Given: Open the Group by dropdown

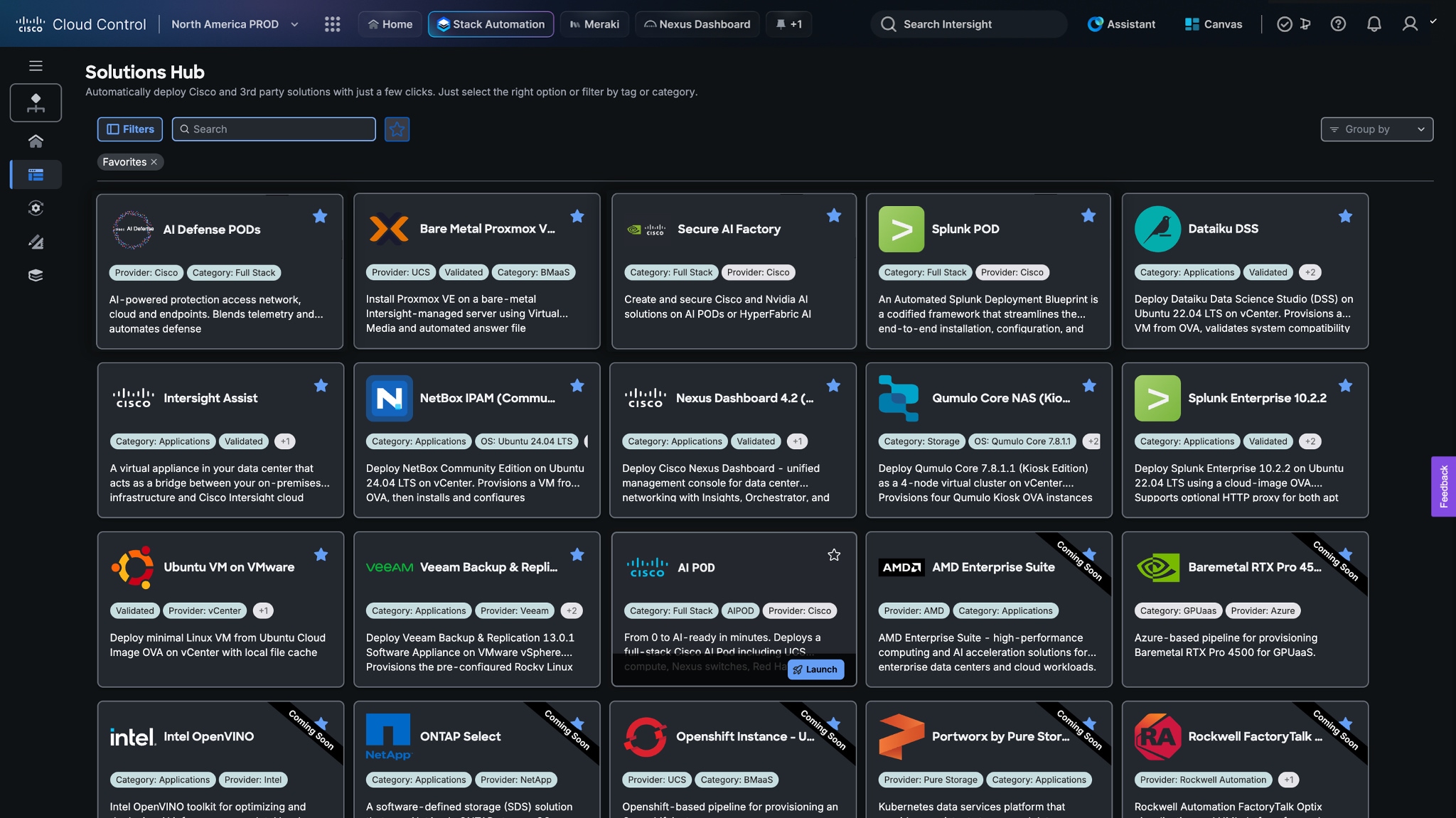Looking at the screenshot, I should (x=1376, y=129).
